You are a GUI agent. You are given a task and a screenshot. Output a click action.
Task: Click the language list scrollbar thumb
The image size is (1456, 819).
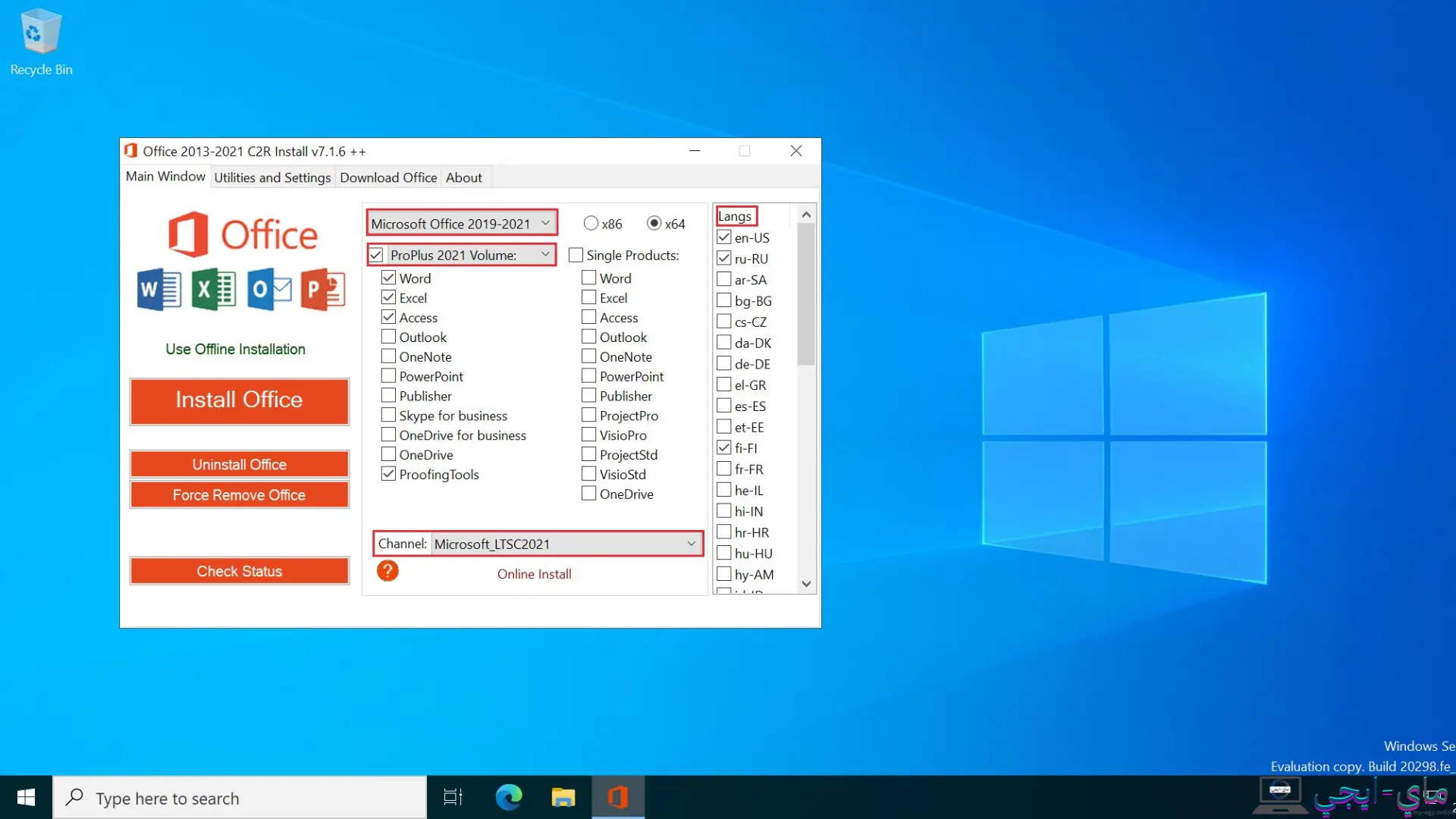click(807, 294)
